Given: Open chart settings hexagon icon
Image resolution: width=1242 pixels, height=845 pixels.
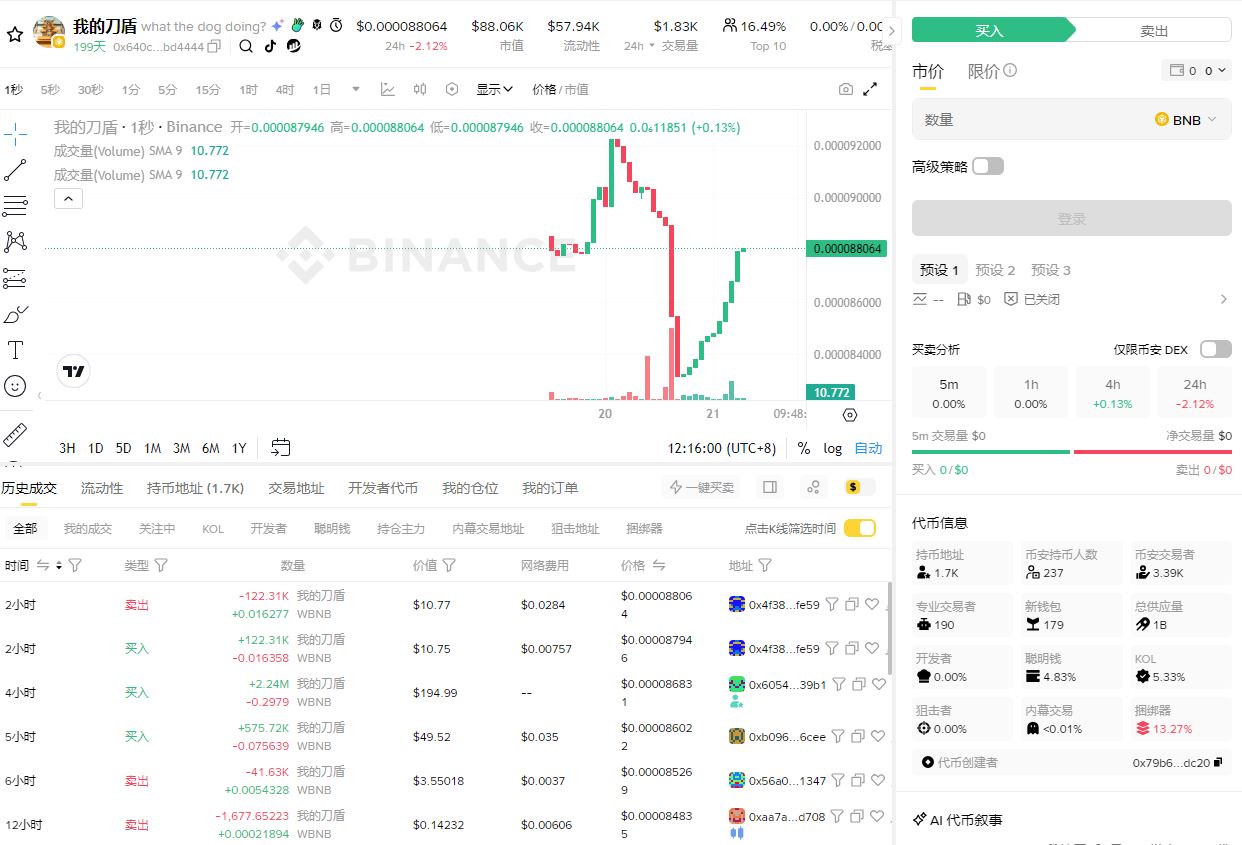Looking at the screenshot, I should pyautogui.click(x=452, y=89).
